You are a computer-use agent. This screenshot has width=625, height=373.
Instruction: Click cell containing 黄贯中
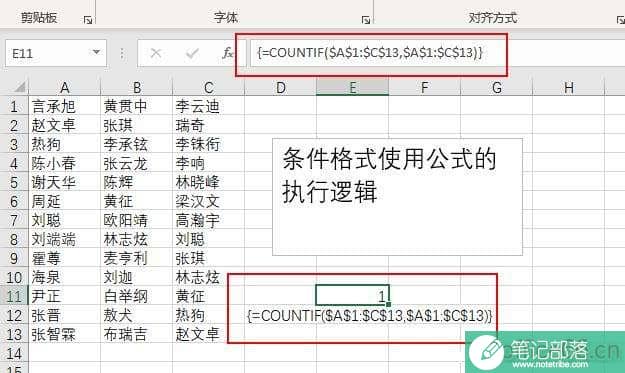[137, 106]
